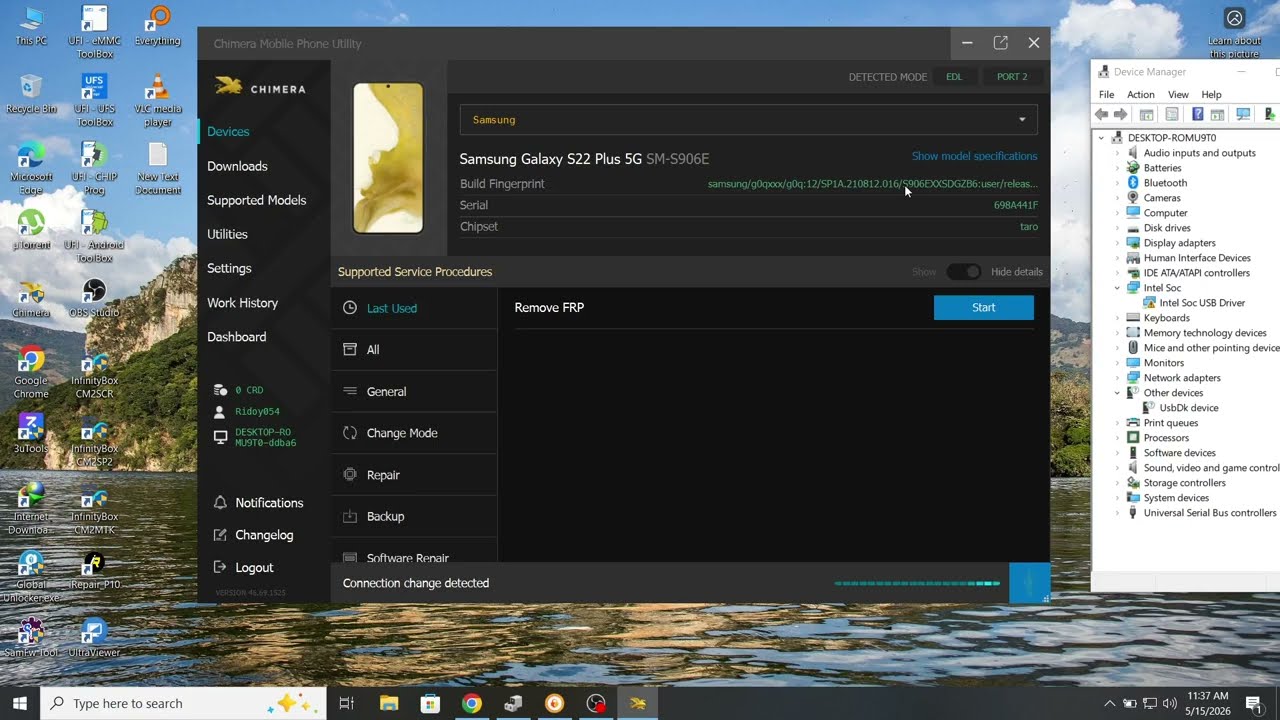
Task: Select Intel Soc USB Driver device
Action: (x=1202, y=303)
